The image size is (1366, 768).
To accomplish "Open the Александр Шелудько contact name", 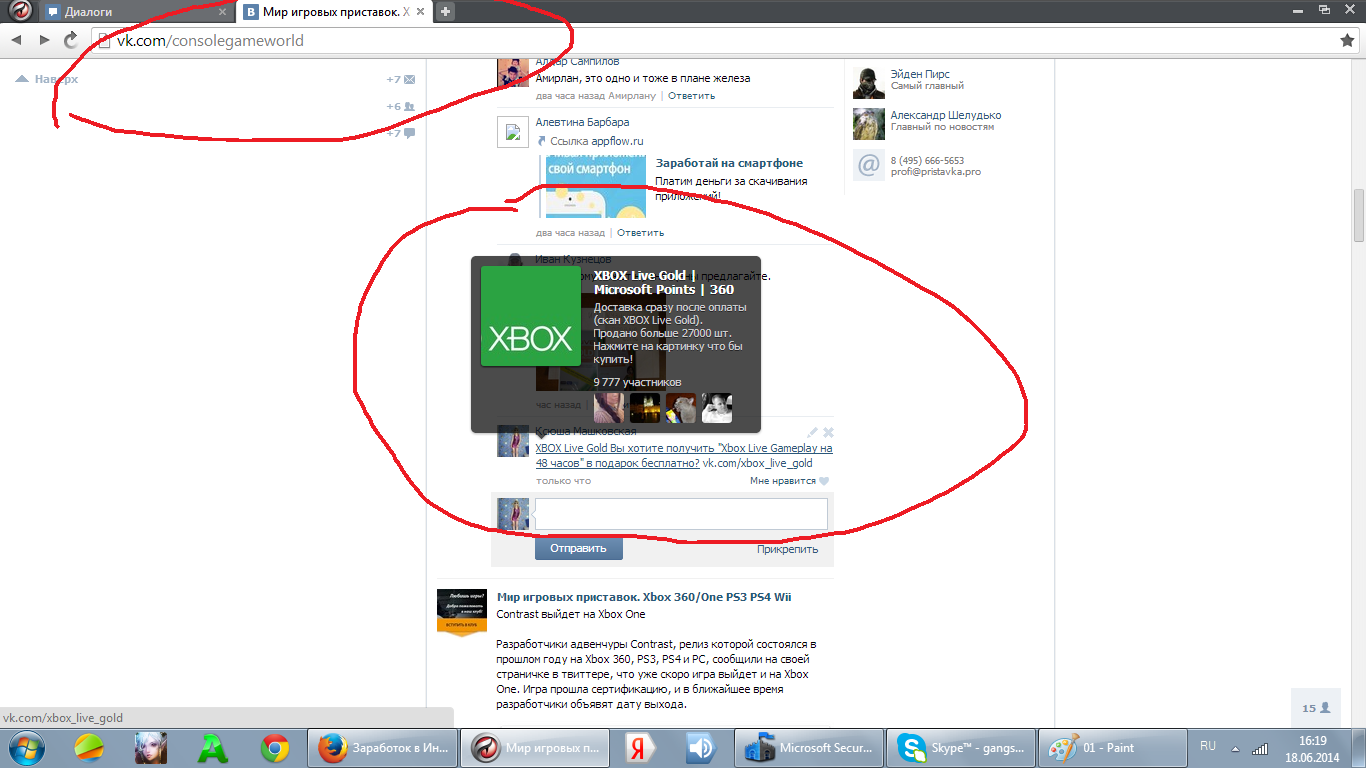I will pyautogui.click(x=946, y=115).
